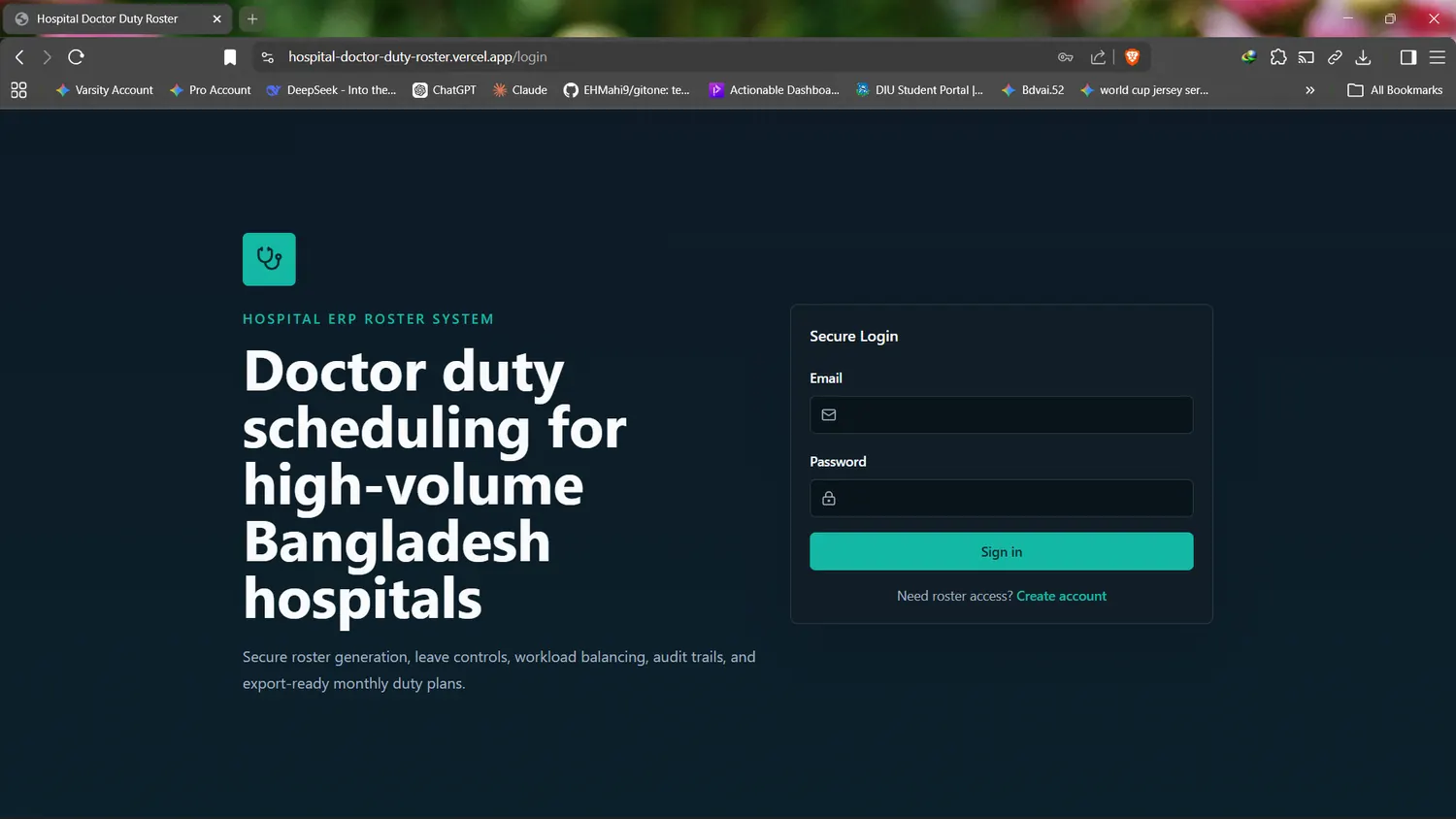Open the All Bookmarks folder
1456x819 pixels.
point(1395,90)
